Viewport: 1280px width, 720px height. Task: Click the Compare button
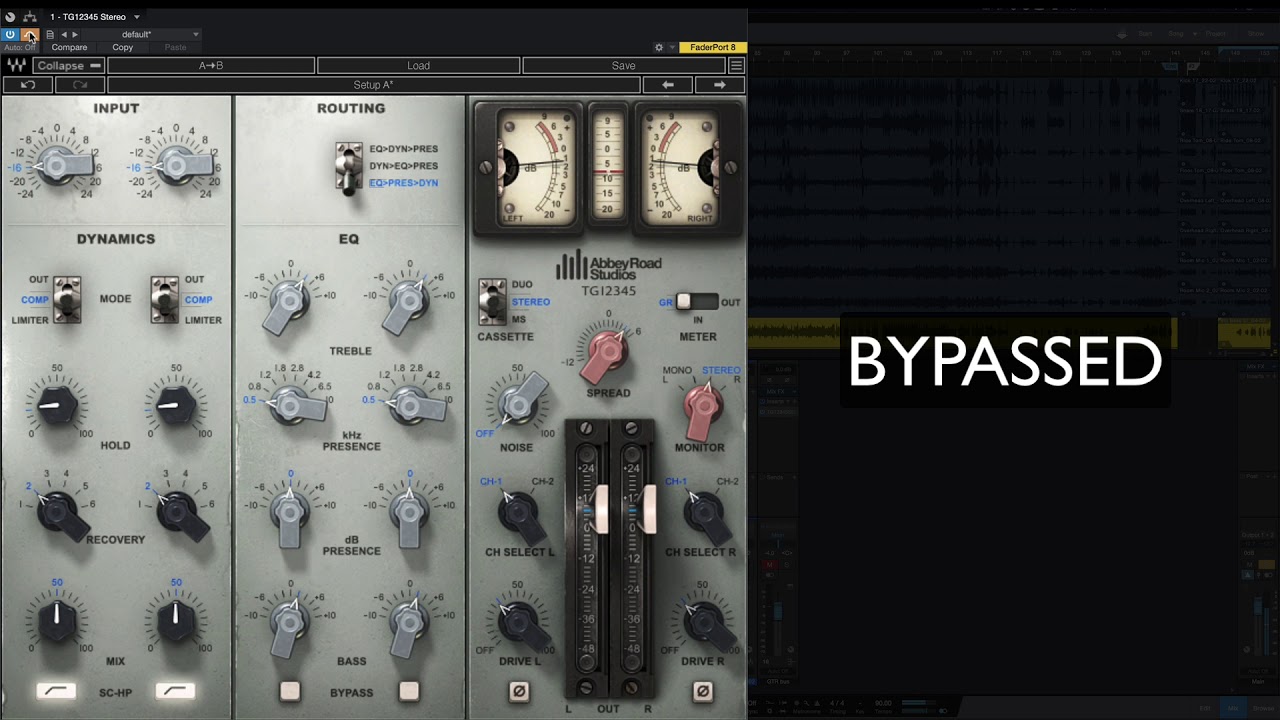coord(69,47)
